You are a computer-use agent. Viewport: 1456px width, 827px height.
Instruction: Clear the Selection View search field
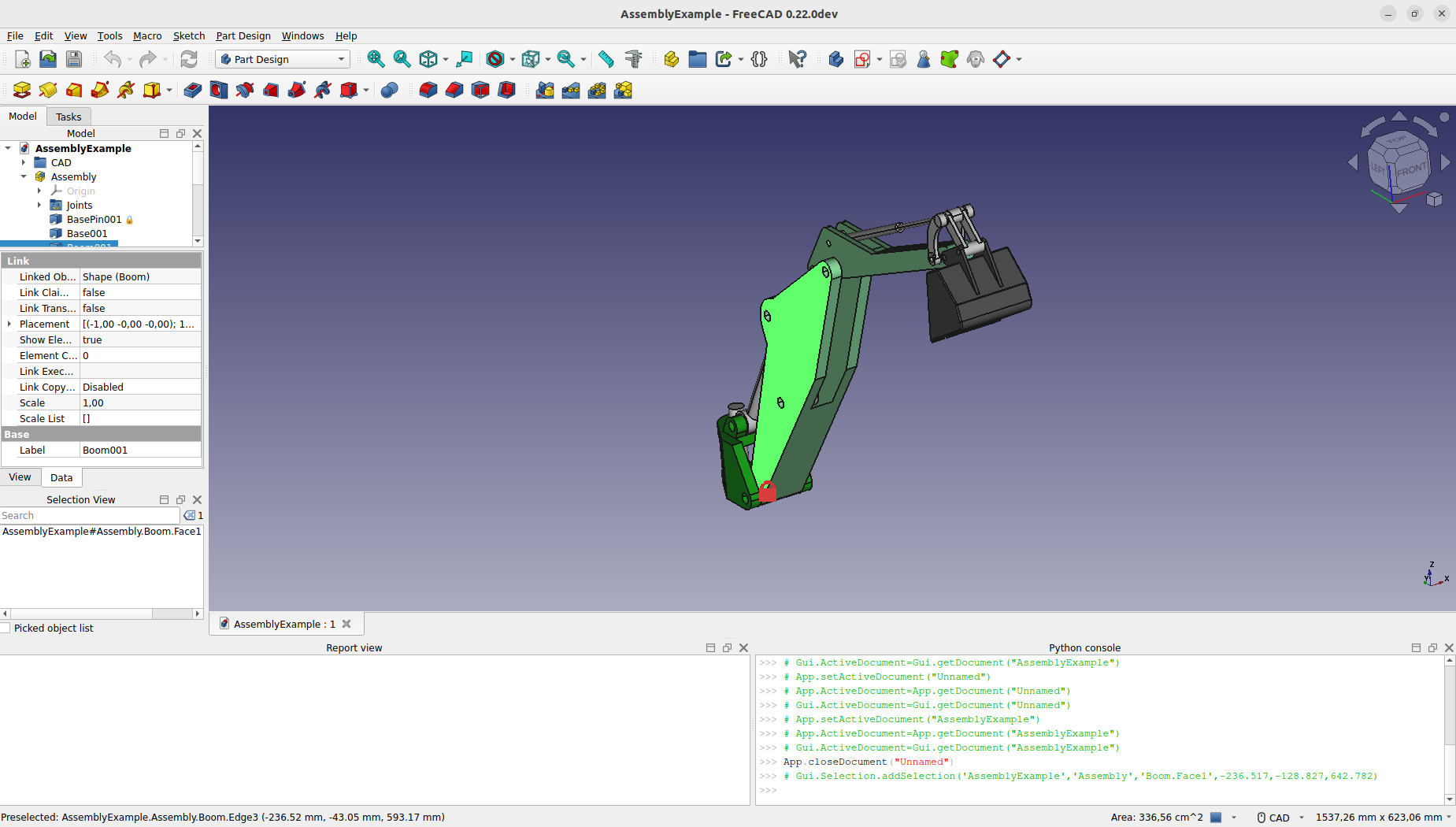click(x=188, y=515)
